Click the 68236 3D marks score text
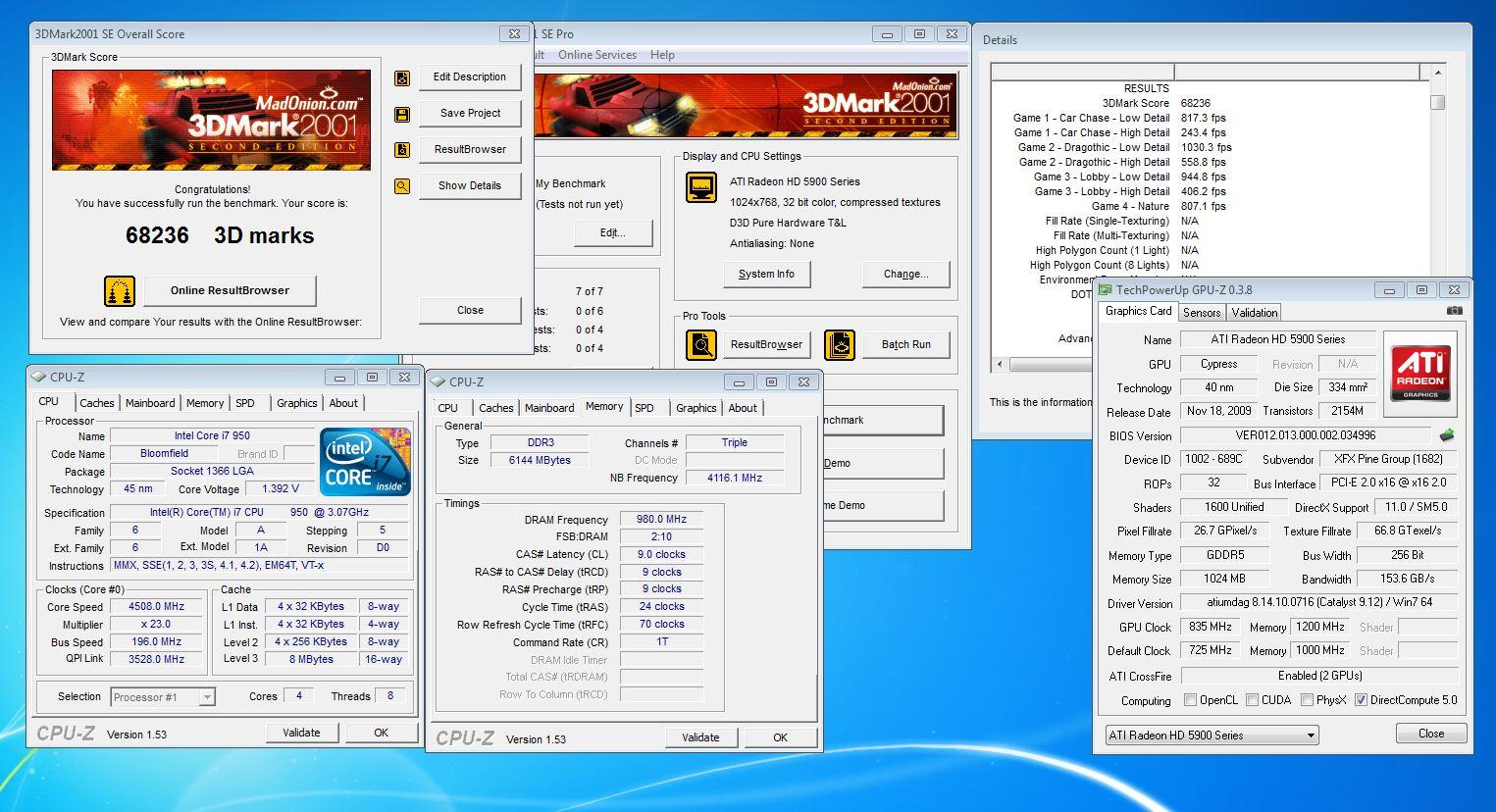Viewport: 1496px width, 812px height. pyautogui.click(x=220, y=235)
